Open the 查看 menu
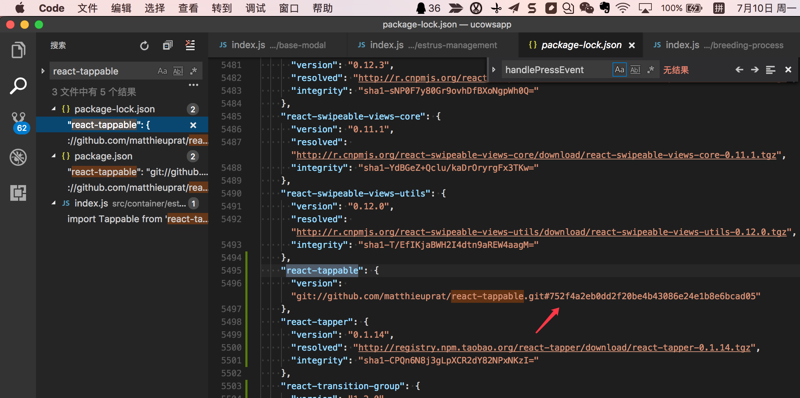The image size is (800, 398). [188, 8]
